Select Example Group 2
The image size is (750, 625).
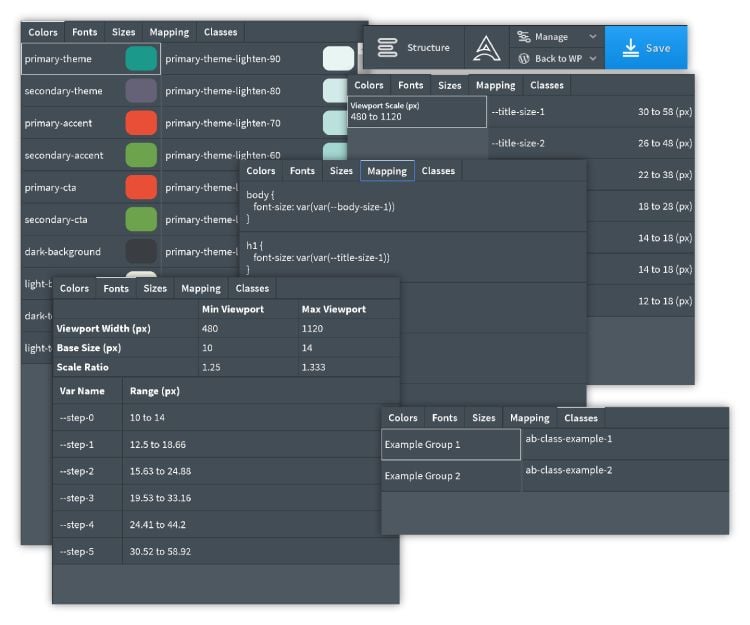coord(451,476)
